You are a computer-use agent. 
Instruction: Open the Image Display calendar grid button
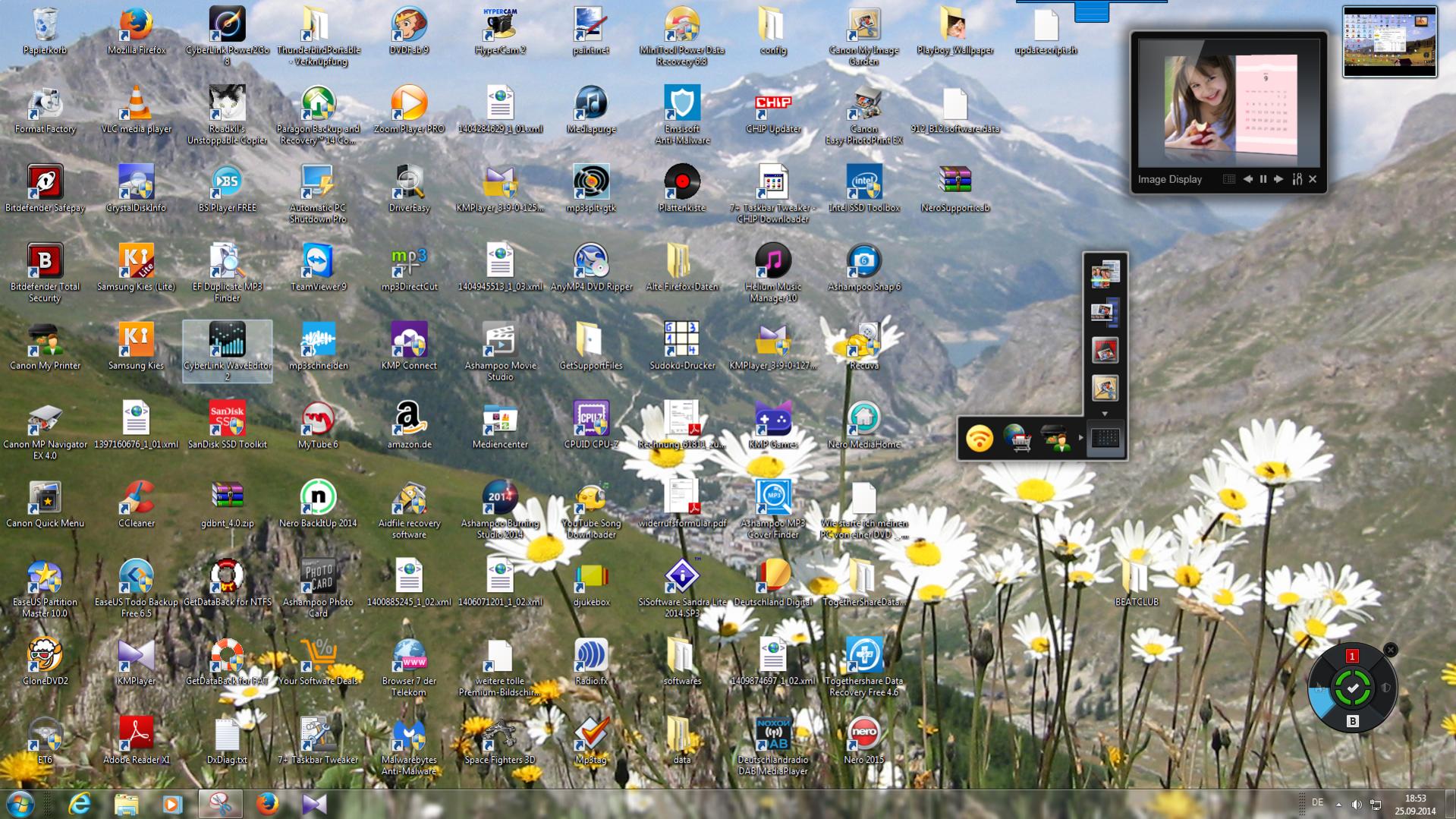click(x=1229, y=179)
